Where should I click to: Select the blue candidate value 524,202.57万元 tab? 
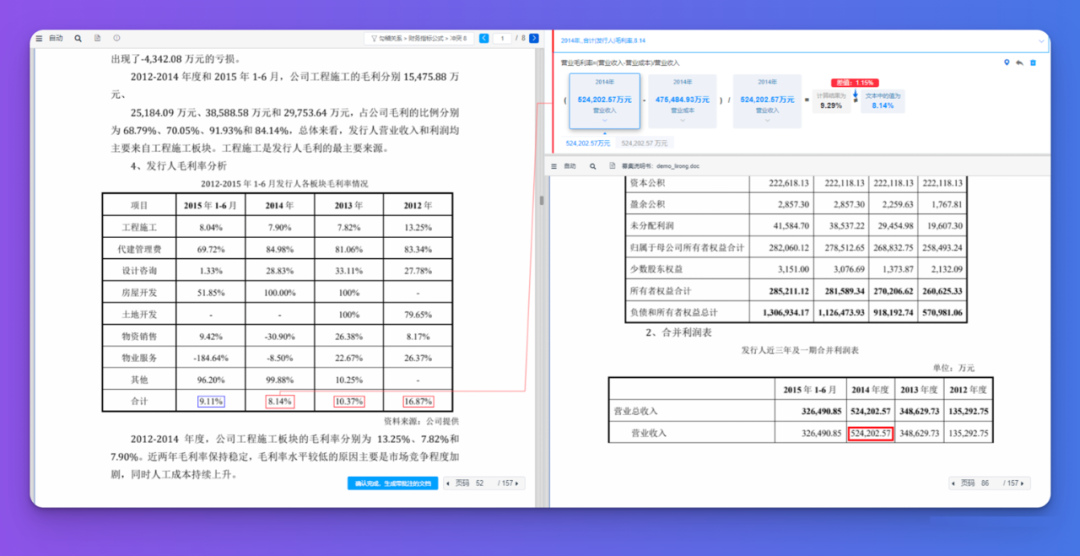(588, 143)
